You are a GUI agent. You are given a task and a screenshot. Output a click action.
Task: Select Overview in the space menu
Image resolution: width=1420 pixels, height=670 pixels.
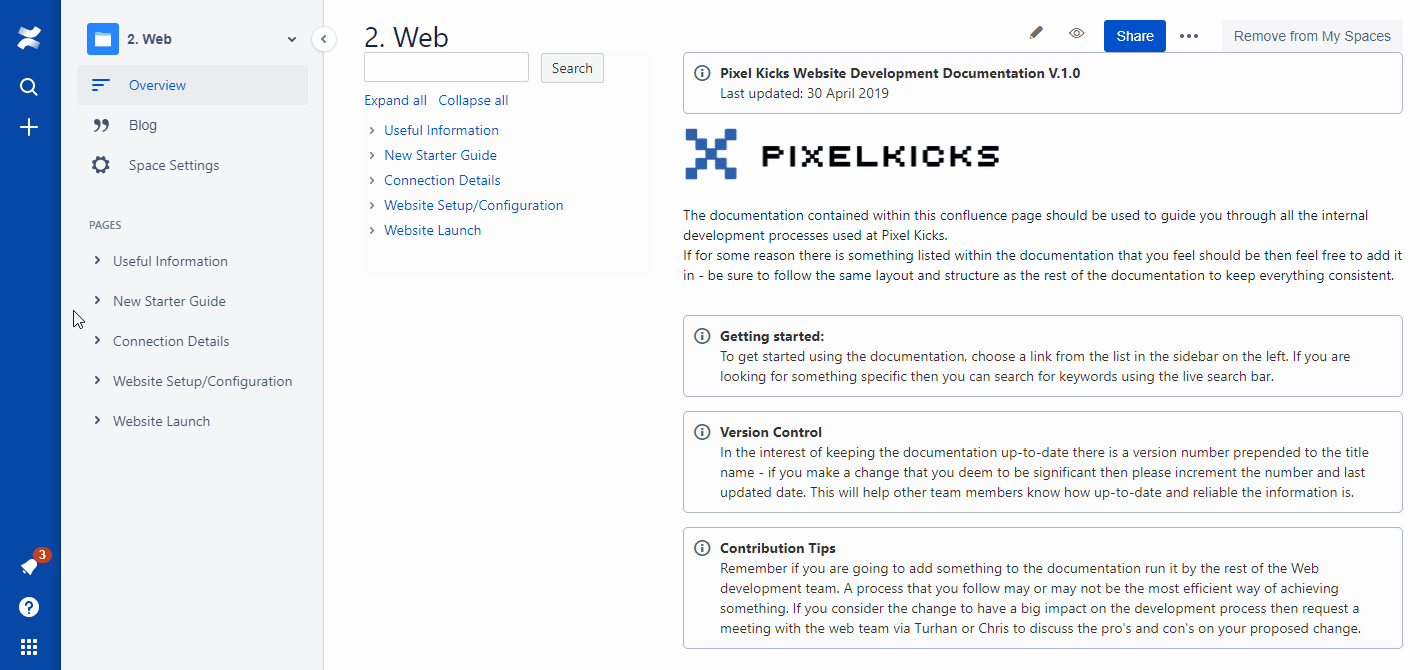pos(192,85)
